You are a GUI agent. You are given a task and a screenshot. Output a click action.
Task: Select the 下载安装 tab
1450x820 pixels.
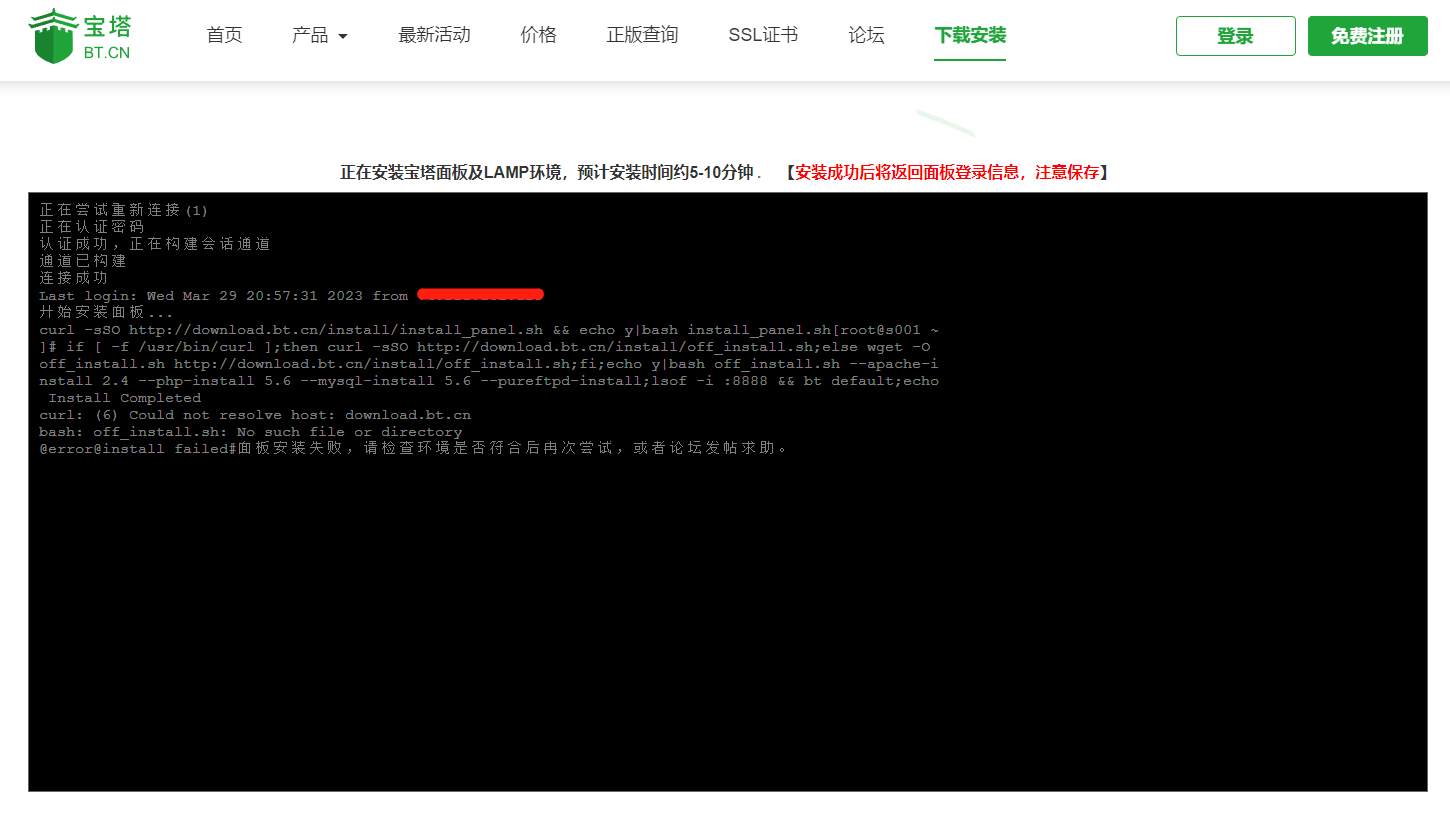coord(970,36)
